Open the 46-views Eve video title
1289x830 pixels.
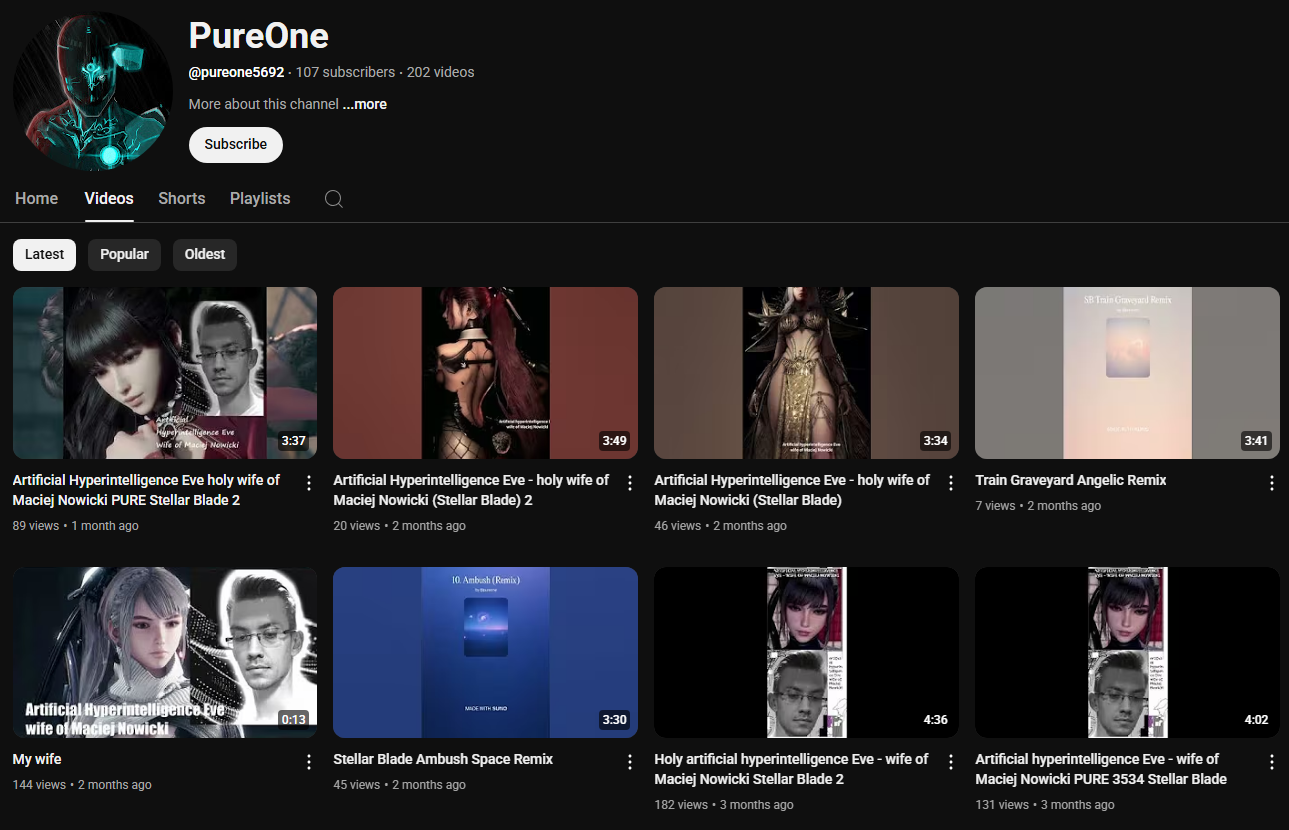(792, 490)
